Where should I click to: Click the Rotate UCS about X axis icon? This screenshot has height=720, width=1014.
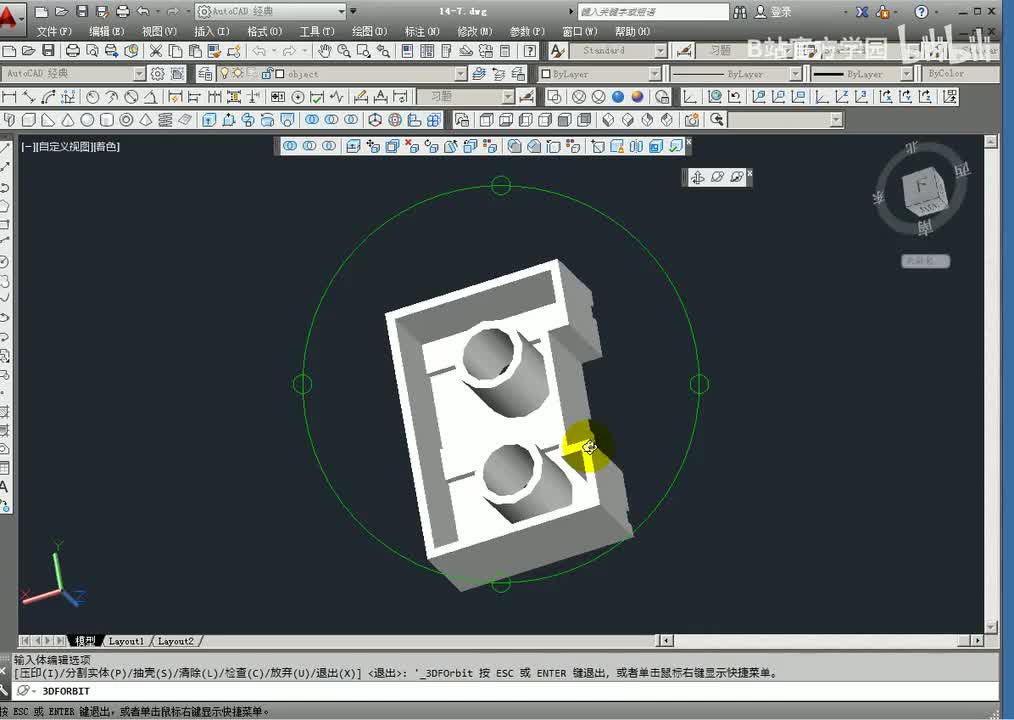[x=886, y=97]
